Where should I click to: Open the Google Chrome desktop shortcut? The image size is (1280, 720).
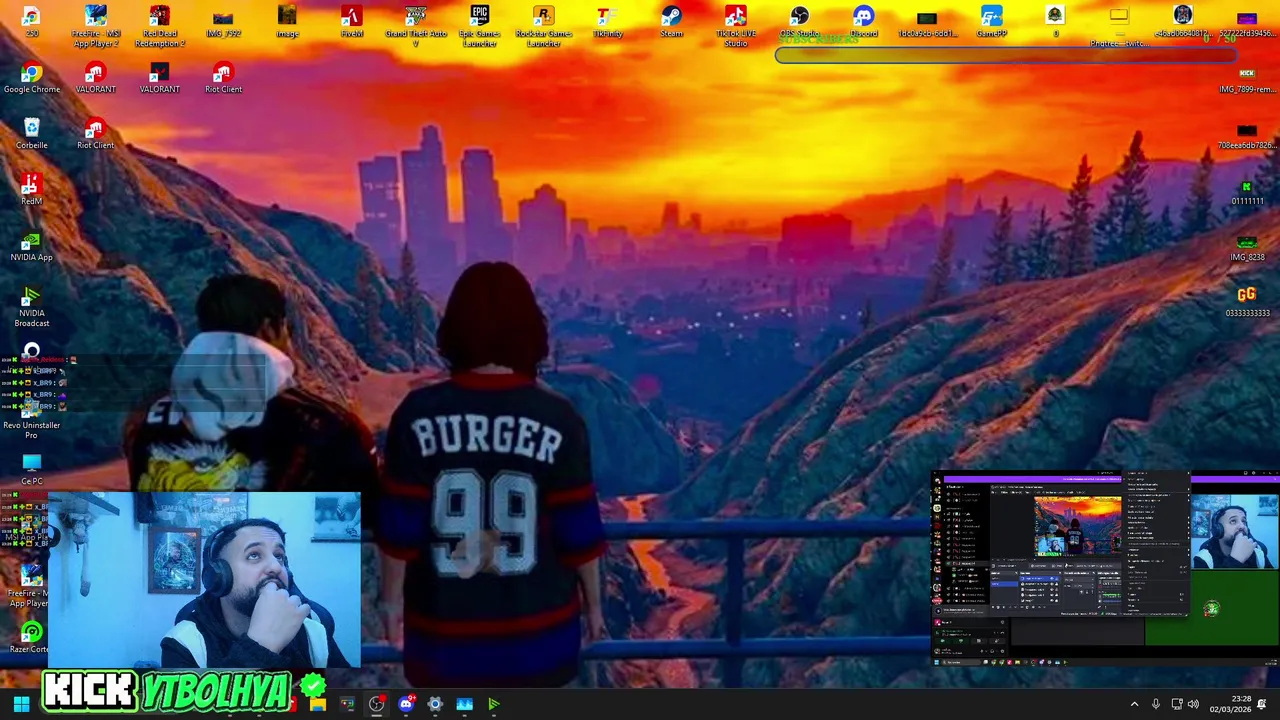32,79
